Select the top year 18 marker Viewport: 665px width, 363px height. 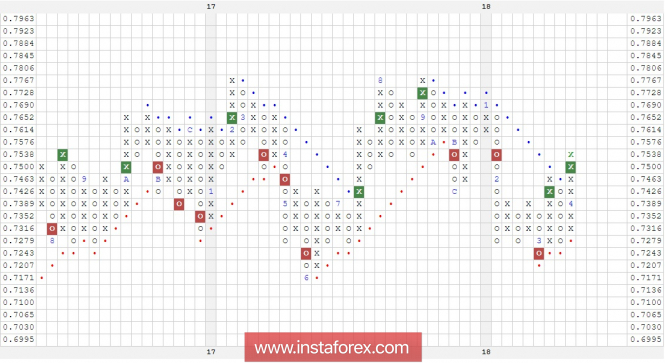[486, 6]
